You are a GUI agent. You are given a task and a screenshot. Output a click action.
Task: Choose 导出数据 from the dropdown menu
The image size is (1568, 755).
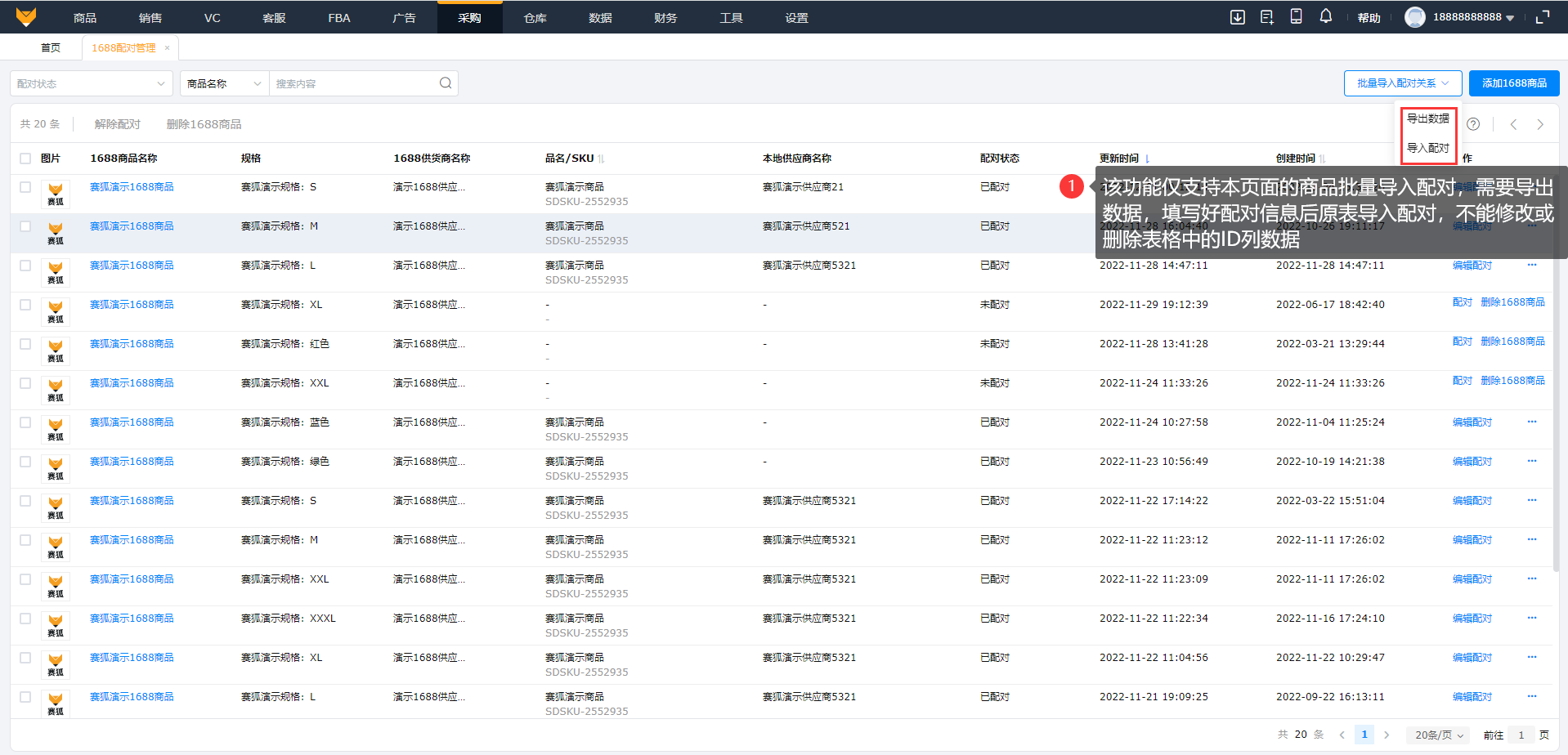(1427, 118)
